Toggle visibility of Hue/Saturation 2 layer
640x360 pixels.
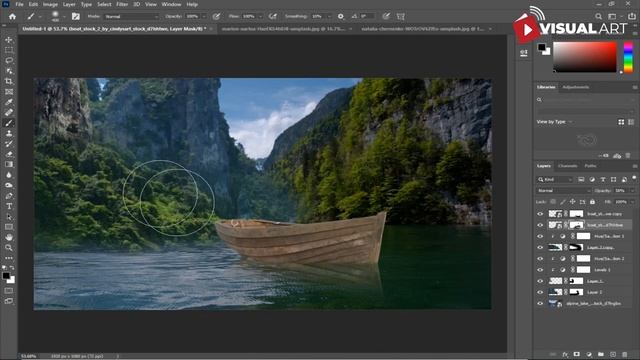(x=540, y=259)
